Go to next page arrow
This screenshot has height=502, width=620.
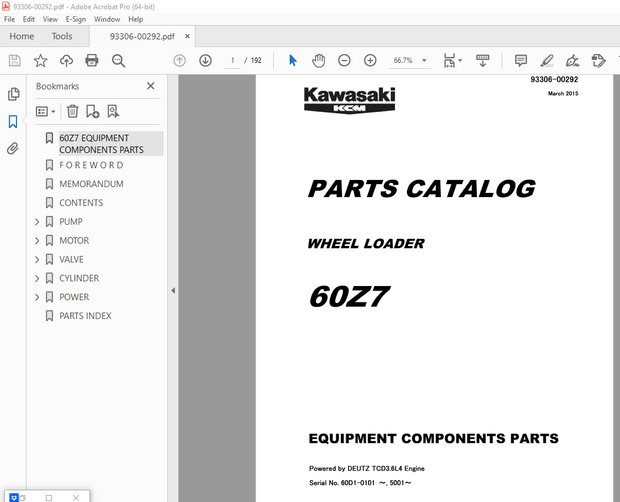205,60
